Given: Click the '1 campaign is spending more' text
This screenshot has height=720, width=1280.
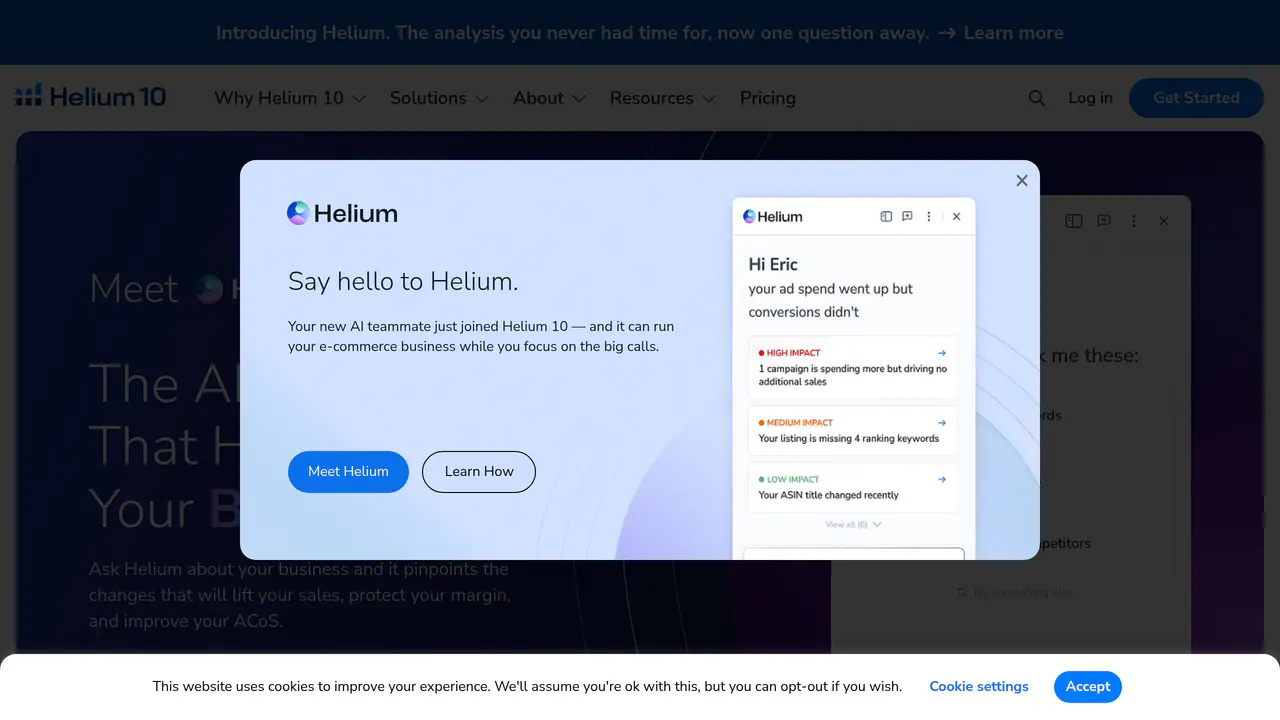Looking at the screenshot, I should (x=853, y=375).
